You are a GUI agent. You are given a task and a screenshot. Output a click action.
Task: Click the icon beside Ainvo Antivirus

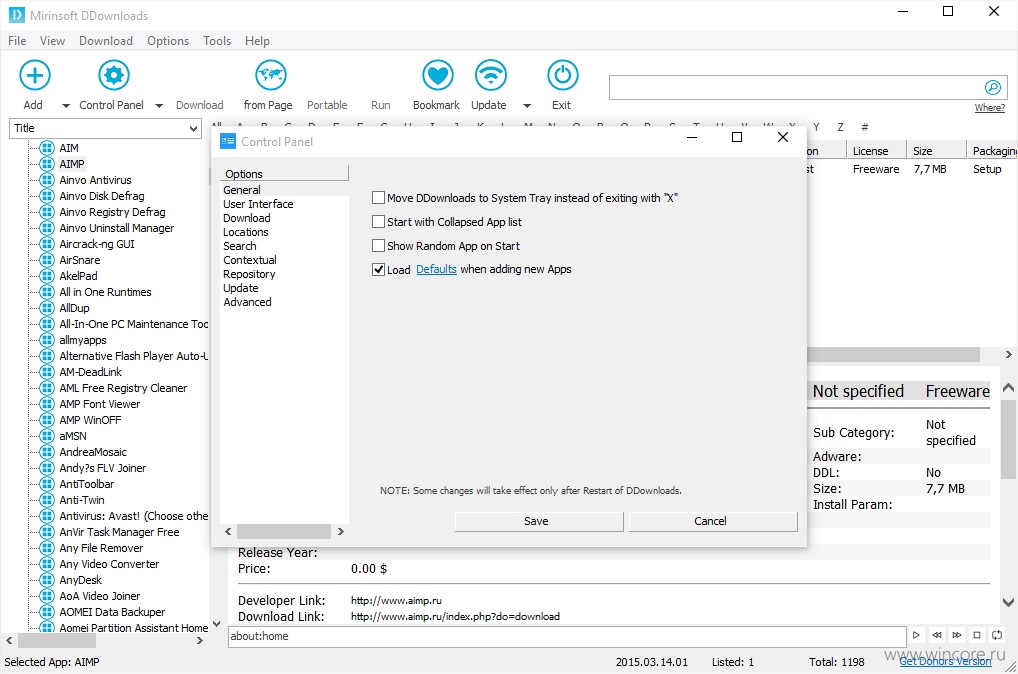pyautogui.click(x=47, y=180)
